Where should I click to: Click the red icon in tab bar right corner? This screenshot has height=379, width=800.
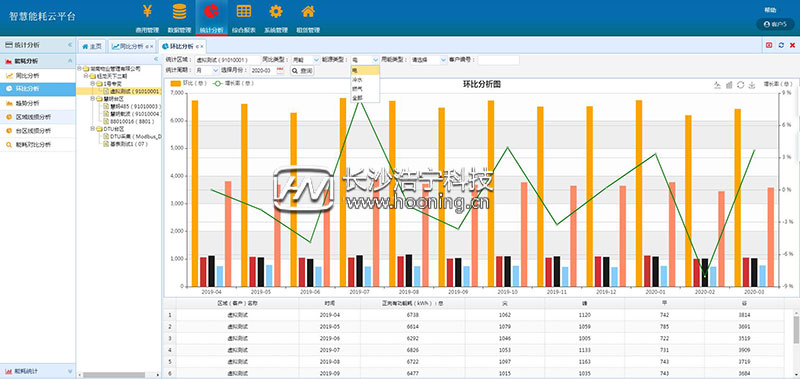(x=769, y=45)
